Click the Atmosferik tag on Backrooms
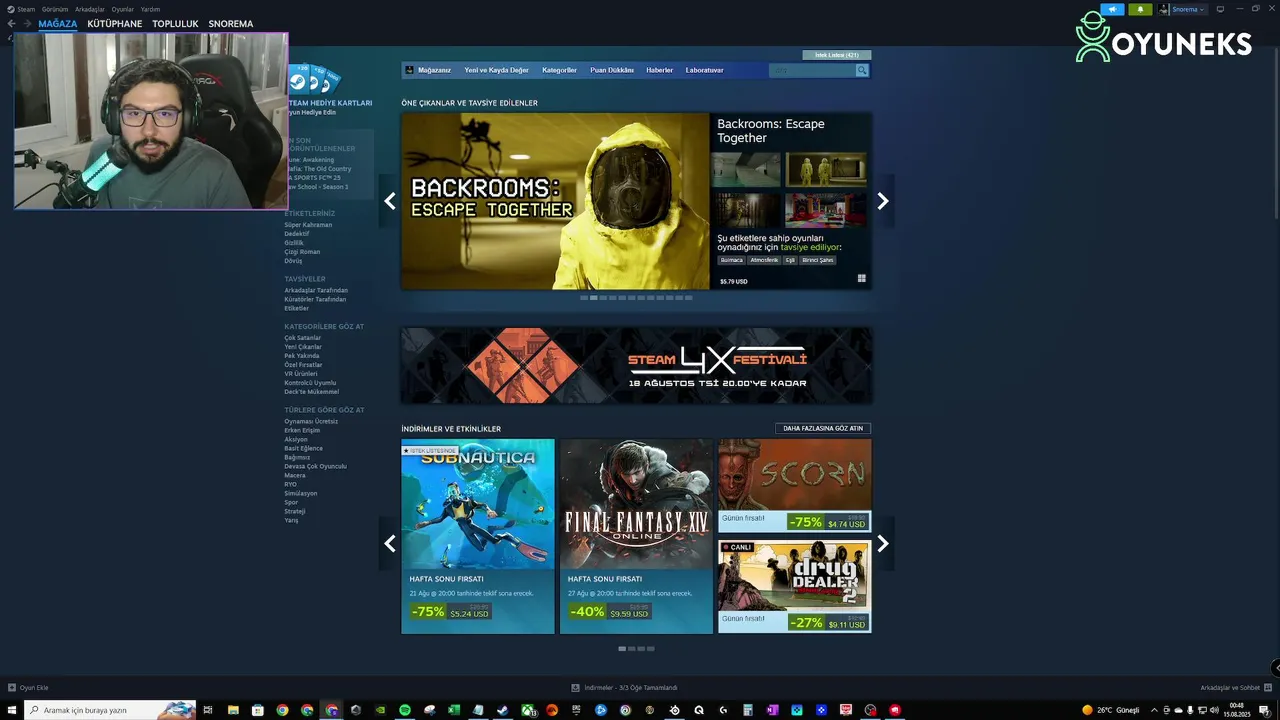 pyautogui.click(x=764, y=260)
